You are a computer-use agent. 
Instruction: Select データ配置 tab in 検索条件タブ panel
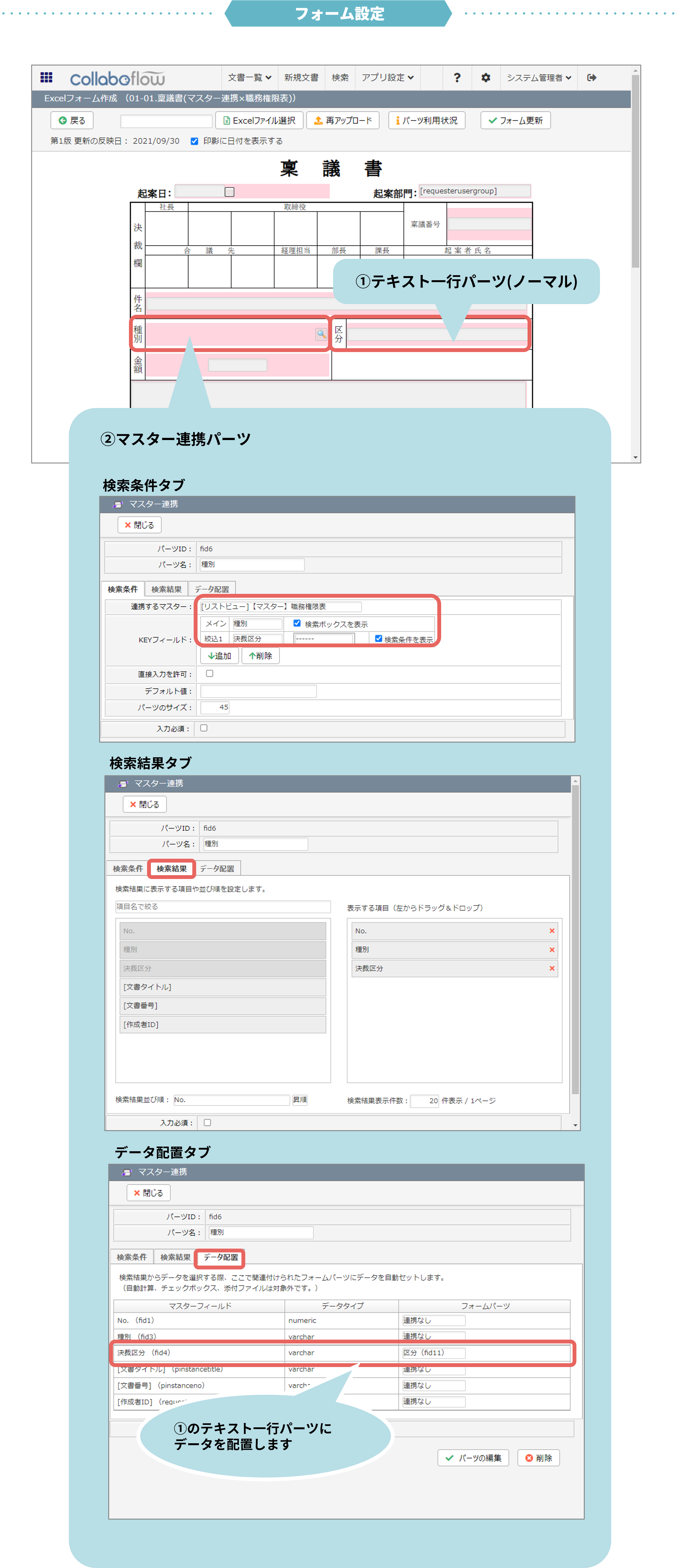(211, 589)
